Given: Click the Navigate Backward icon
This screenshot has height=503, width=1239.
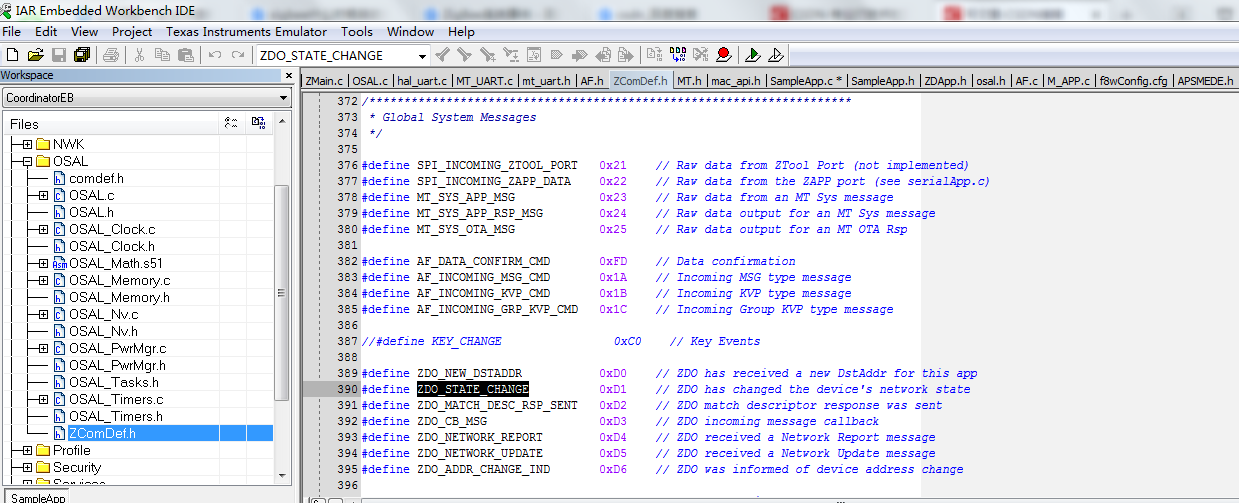Looking at the screenshot, I should (x=603, y=55).
